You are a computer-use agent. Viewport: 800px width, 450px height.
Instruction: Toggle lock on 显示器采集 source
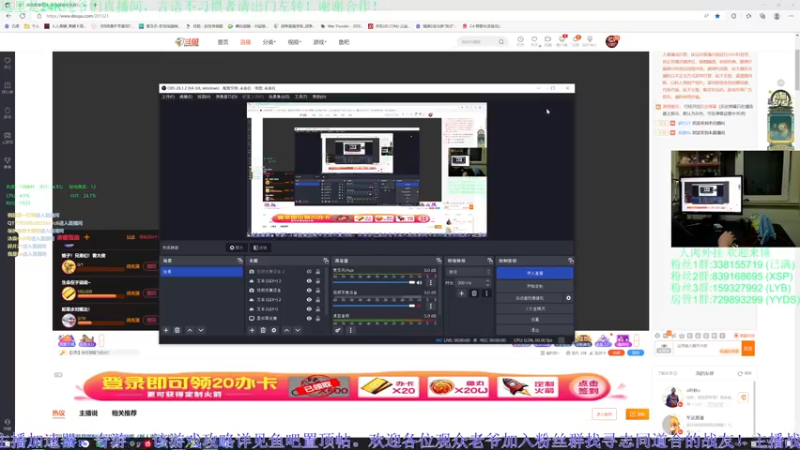(x=318, y=318)
